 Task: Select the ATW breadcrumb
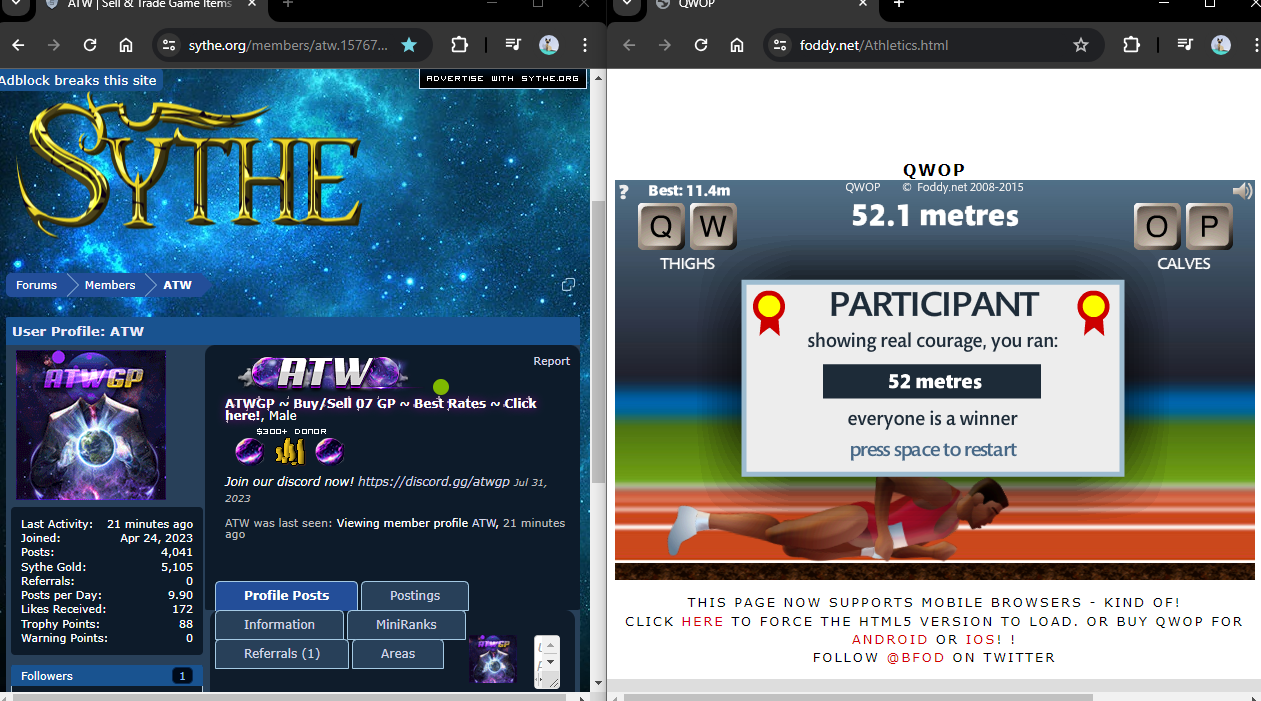coord(177,285)
